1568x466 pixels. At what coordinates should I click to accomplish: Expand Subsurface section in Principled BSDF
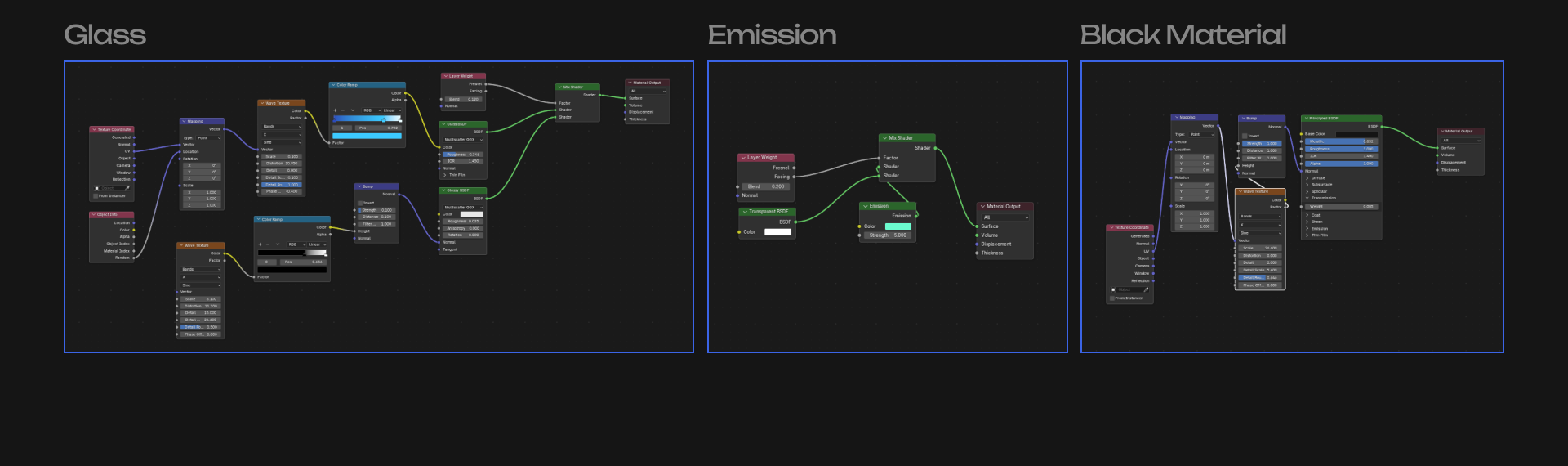pyautogui.click(x=1307, y=185)
